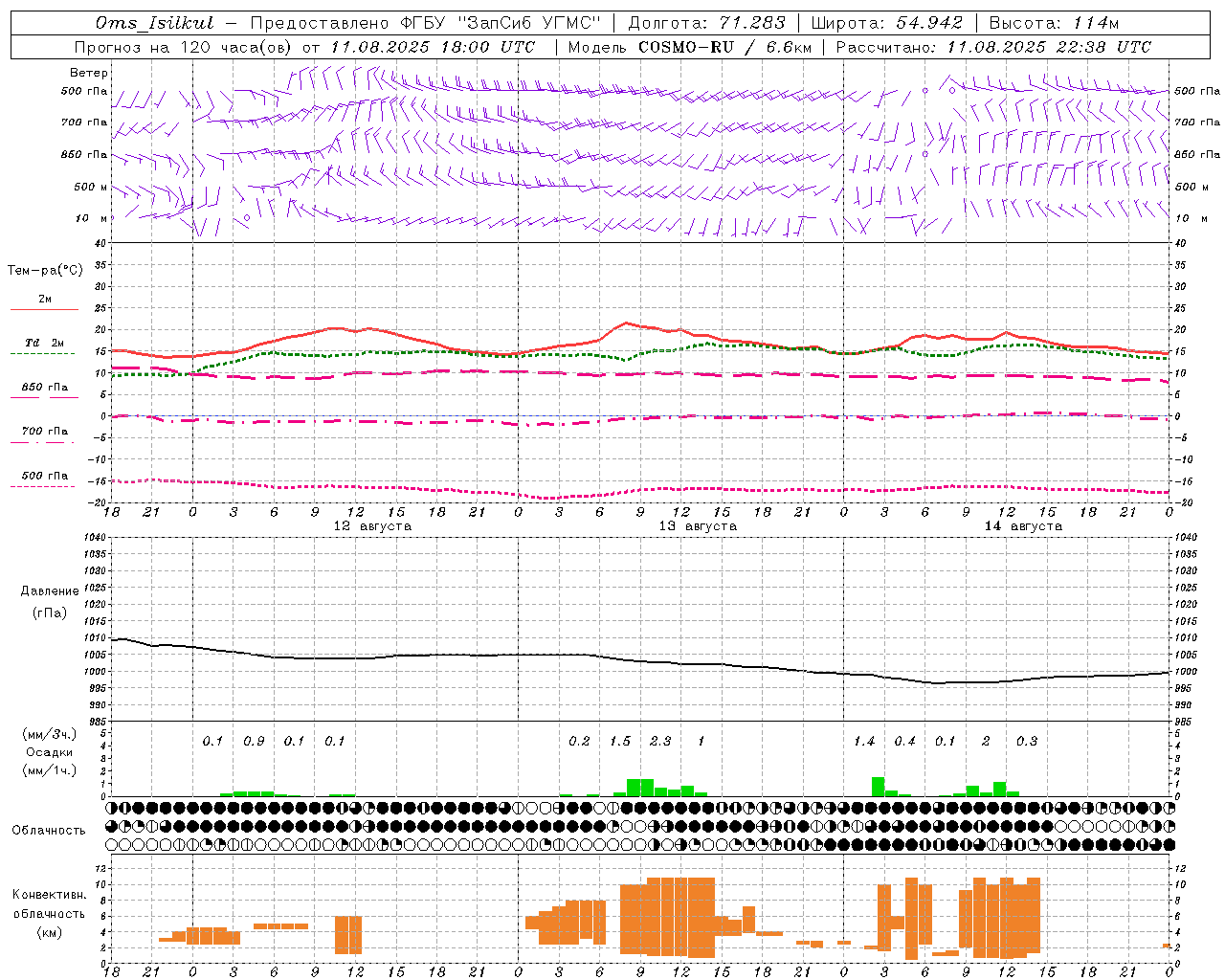
Task: Select the 0.4 precipitation total
Action: 904,742
